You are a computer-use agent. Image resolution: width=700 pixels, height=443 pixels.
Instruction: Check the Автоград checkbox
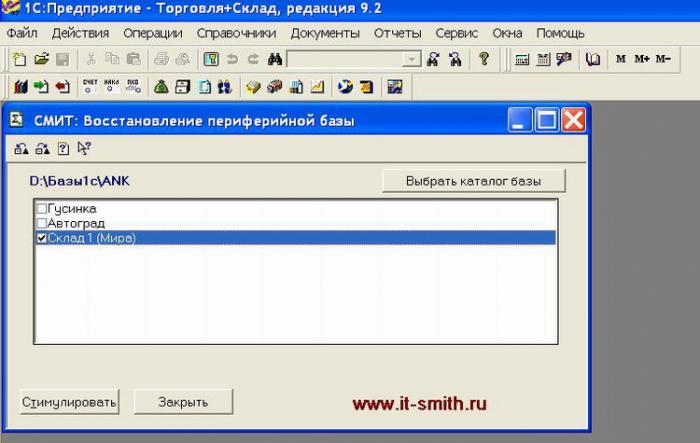(42, 223)
